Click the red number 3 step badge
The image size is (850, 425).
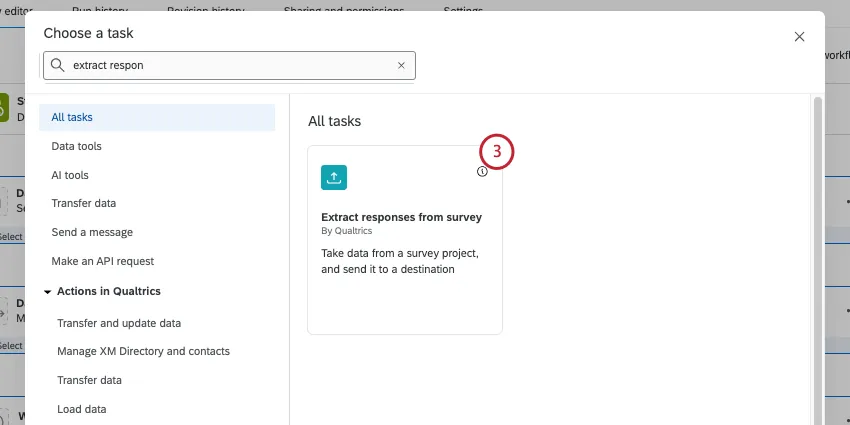497,153
